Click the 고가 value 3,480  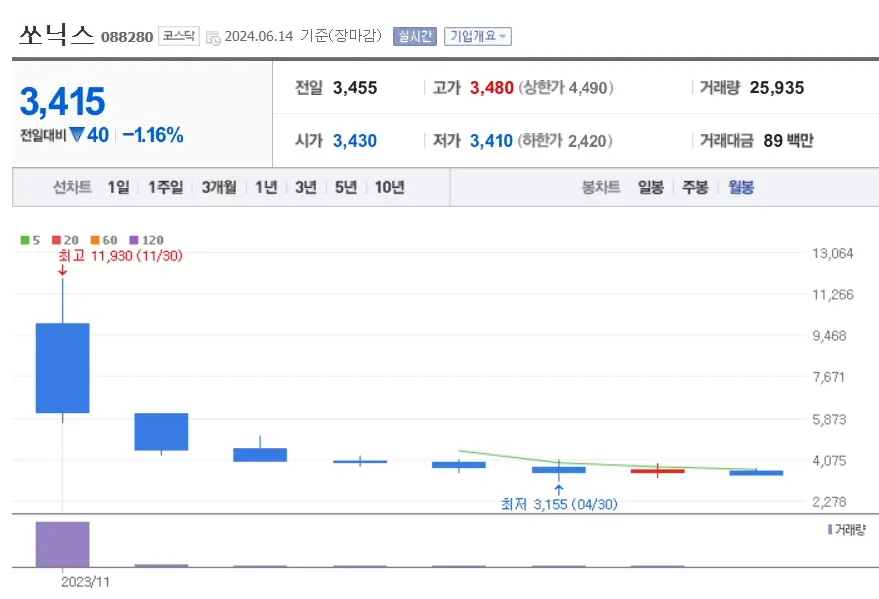(492, 88)
